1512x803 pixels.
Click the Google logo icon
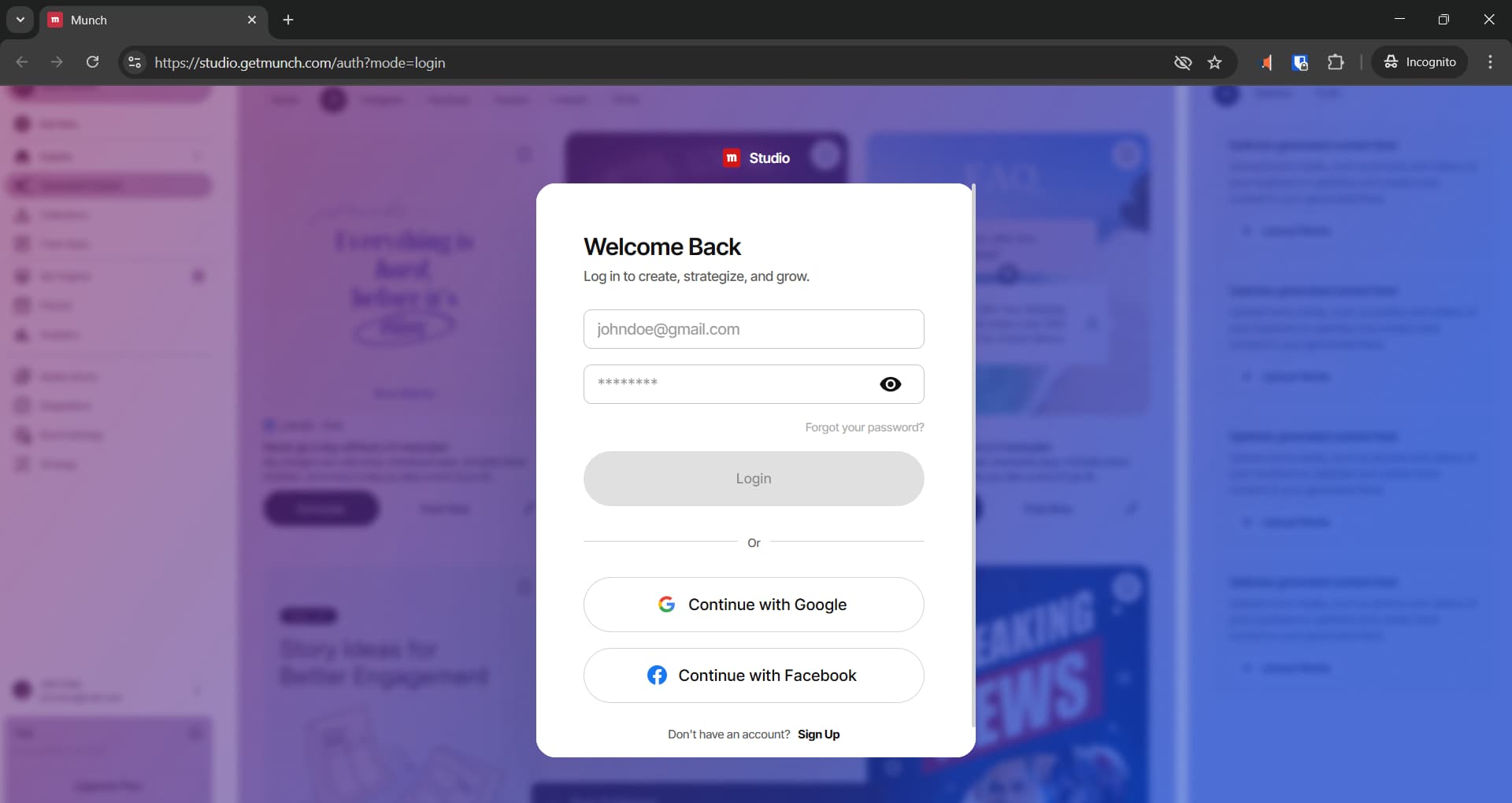pos(666,605)
